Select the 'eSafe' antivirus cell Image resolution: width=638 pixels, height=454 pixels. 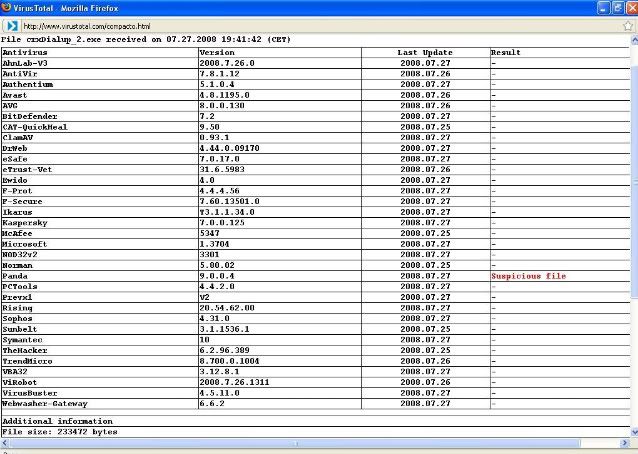point(100,159)
